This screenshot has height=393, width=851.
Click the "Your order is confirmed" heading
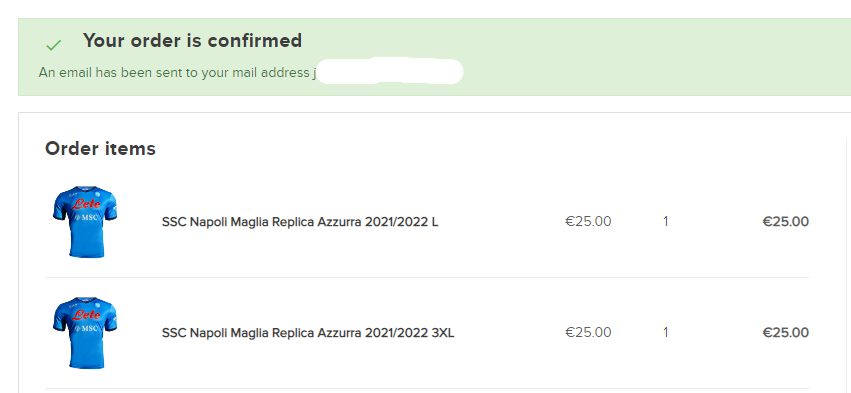(192, 41)
